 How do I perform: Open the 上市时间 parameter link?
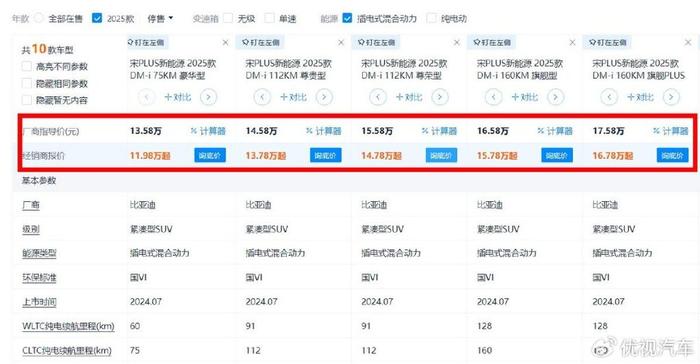coord(39,302)
